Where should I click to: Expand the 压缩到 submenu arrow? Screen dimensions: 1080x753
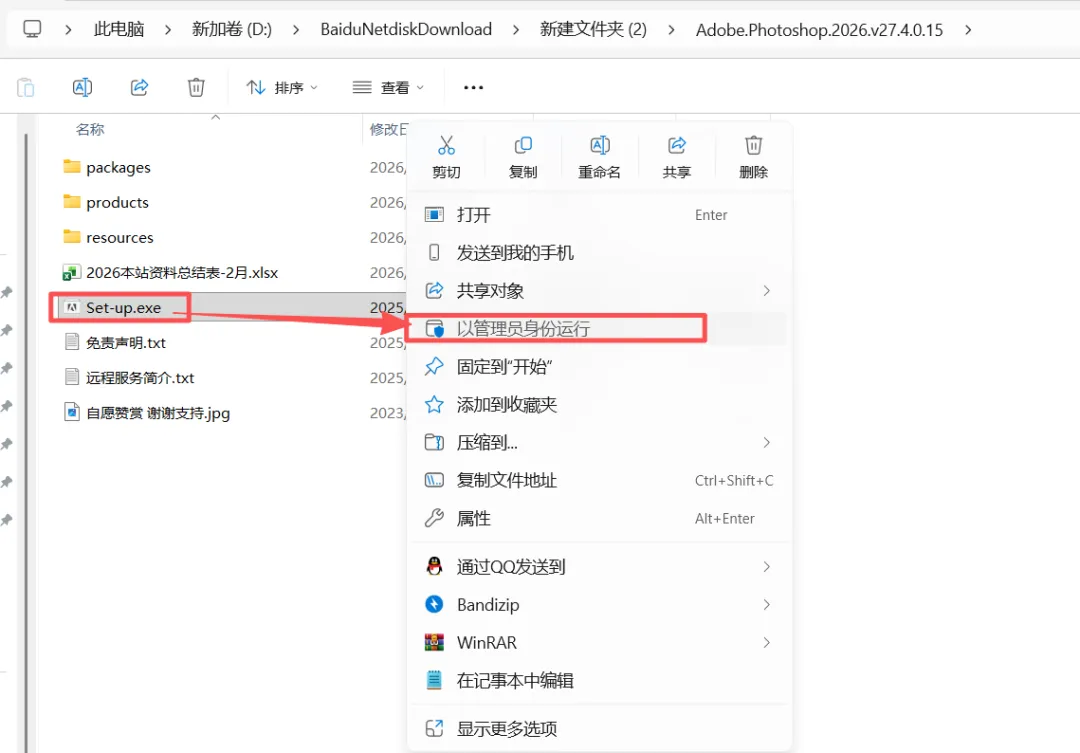click(767, 442)
